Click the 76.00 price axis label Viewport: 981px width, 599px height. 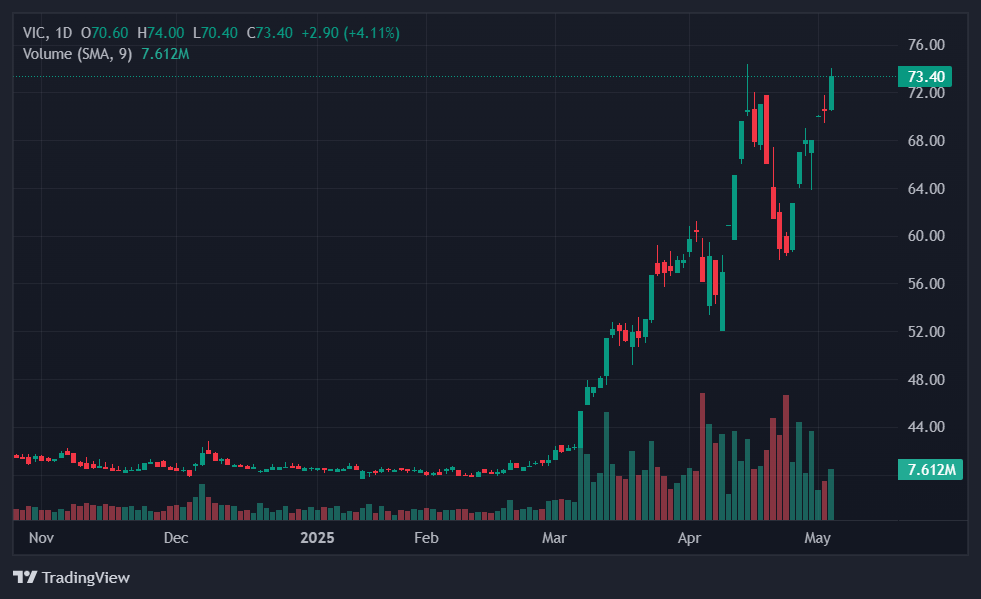pos(926,45)
